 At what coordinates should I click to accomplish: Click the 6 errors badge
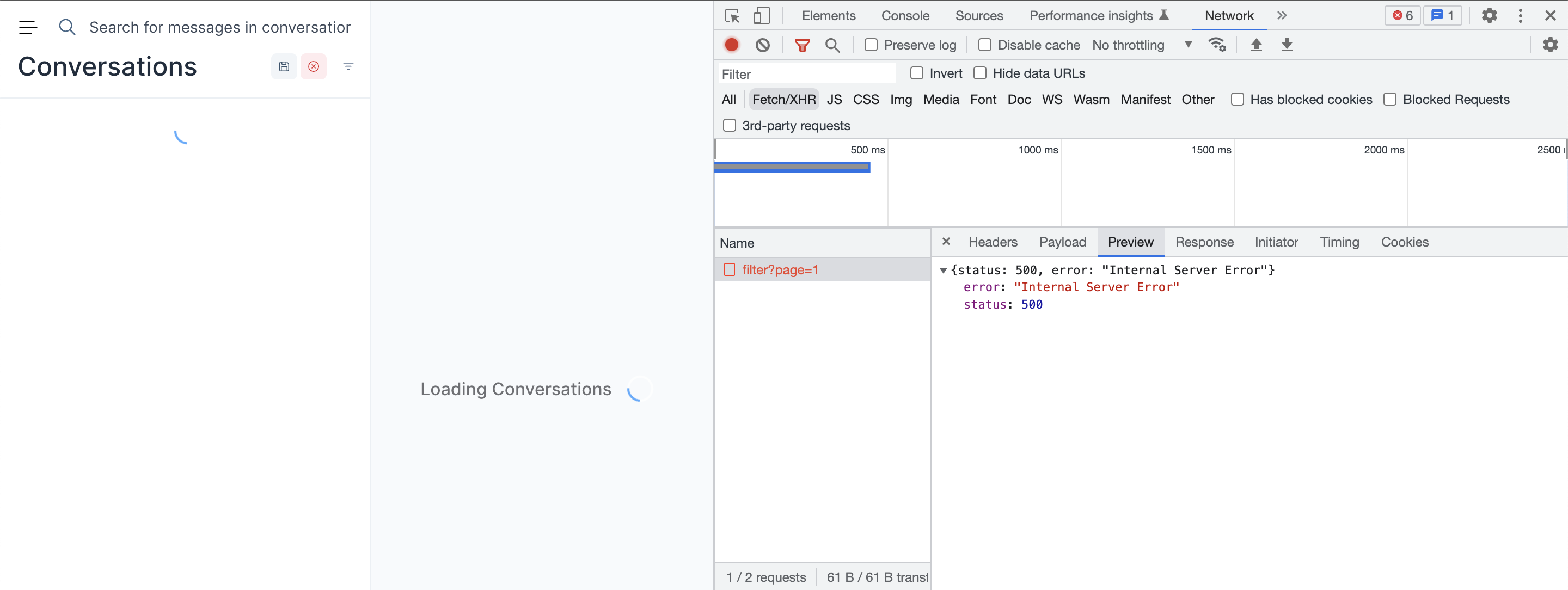tap(1402, 16)
